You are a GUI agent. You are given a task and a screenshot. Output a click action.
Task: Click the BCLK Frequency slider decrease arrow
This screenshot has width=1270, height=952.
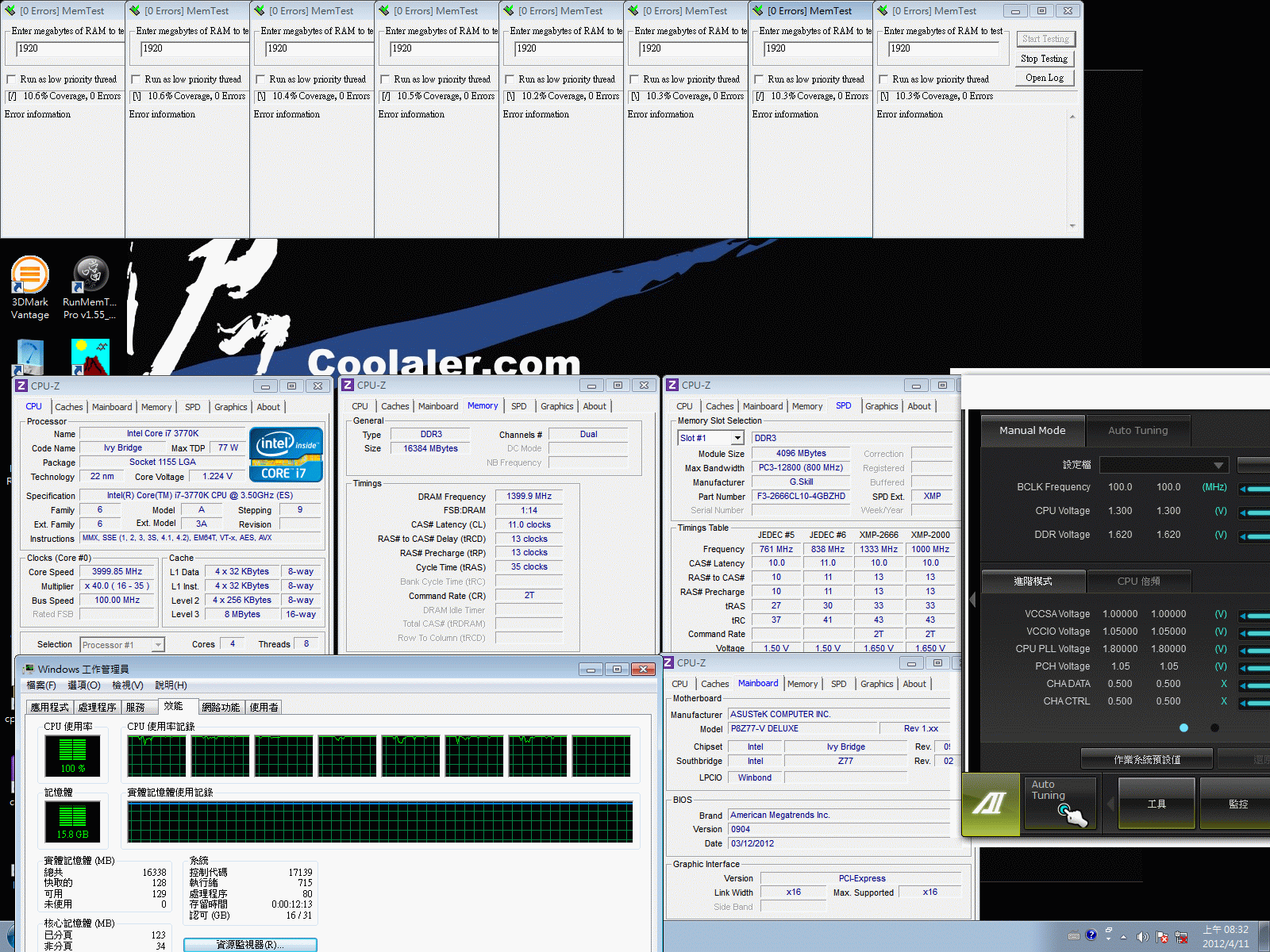pyautogui.click(x=1242, y=489)
